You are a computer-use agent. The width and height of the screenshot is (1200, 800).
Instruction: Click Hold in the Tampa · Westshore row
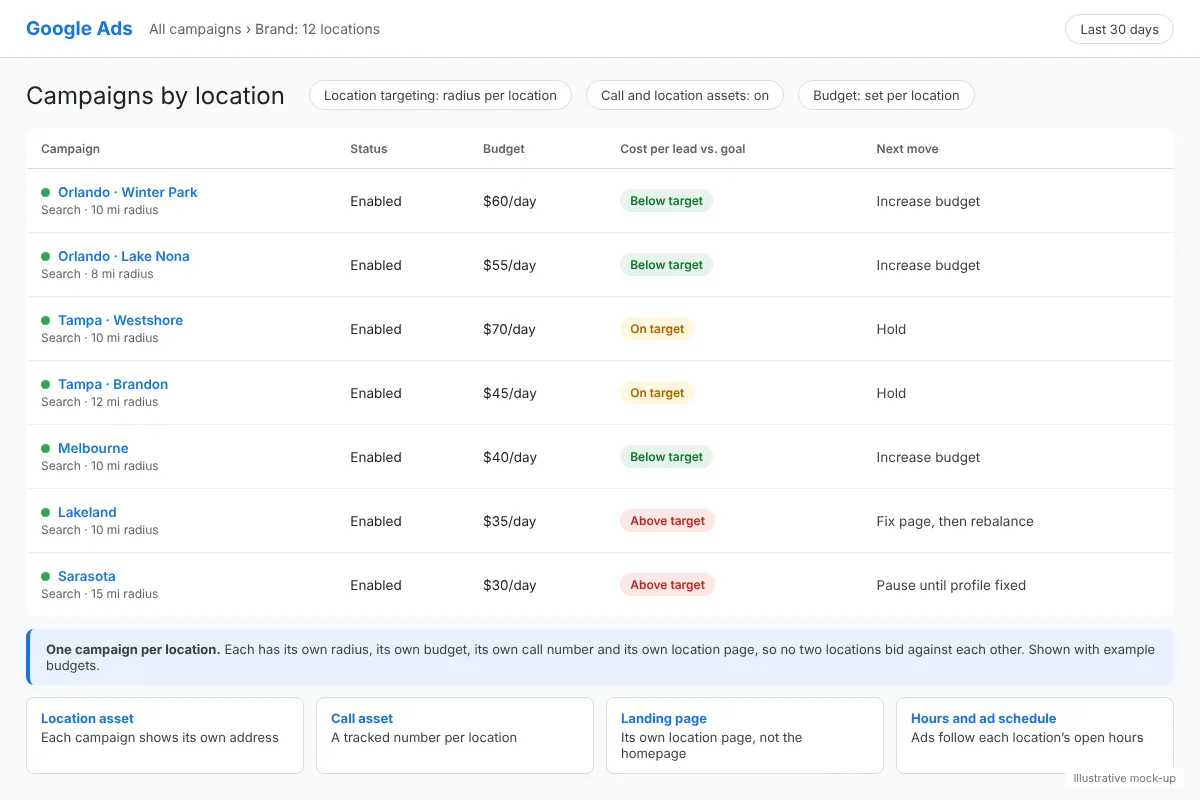point(891,329)
